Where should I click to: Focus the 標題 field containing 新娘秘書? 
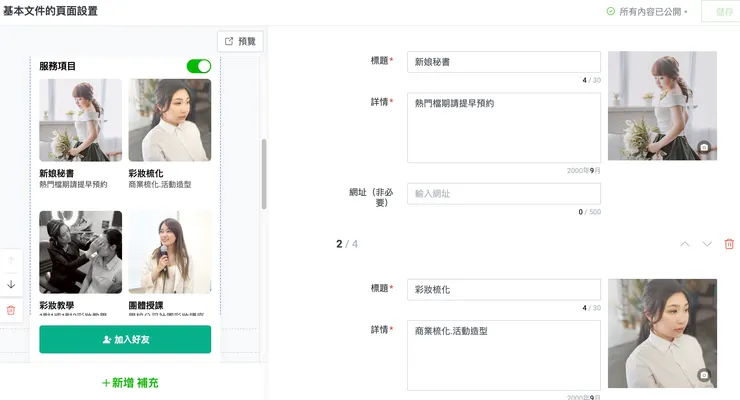504,62
